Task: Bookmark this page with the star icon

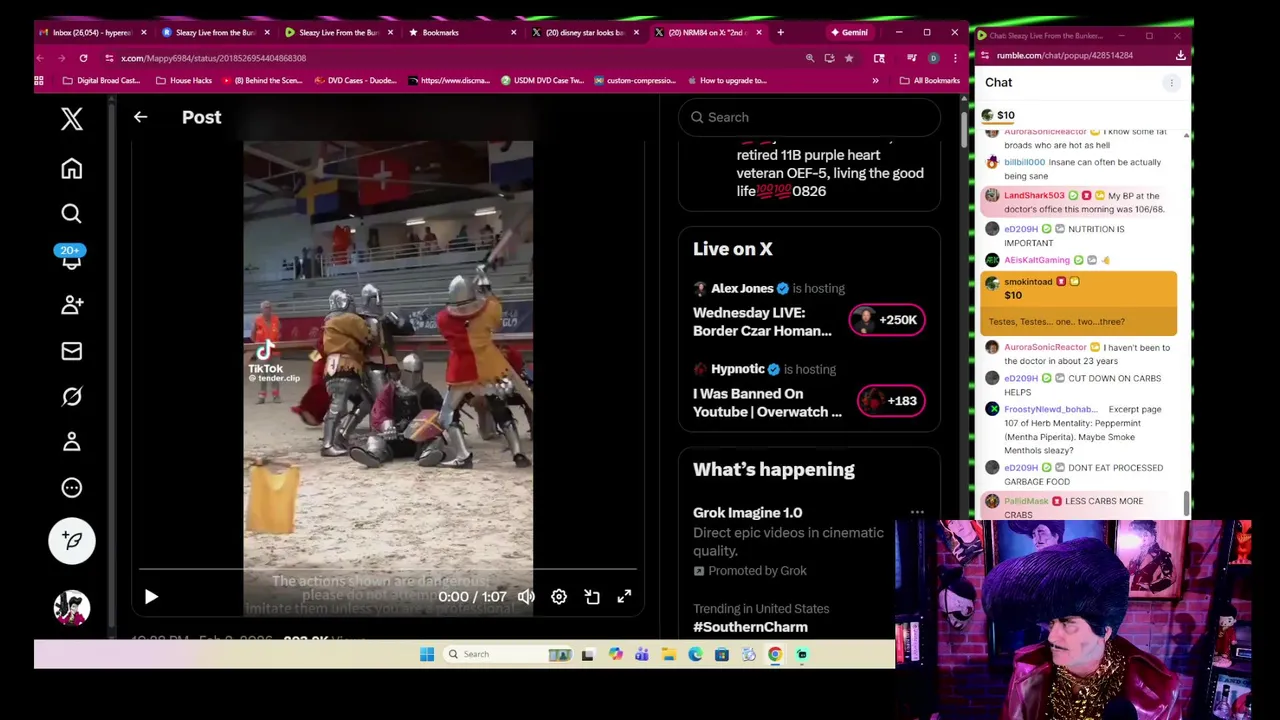Action: (849, 58)
